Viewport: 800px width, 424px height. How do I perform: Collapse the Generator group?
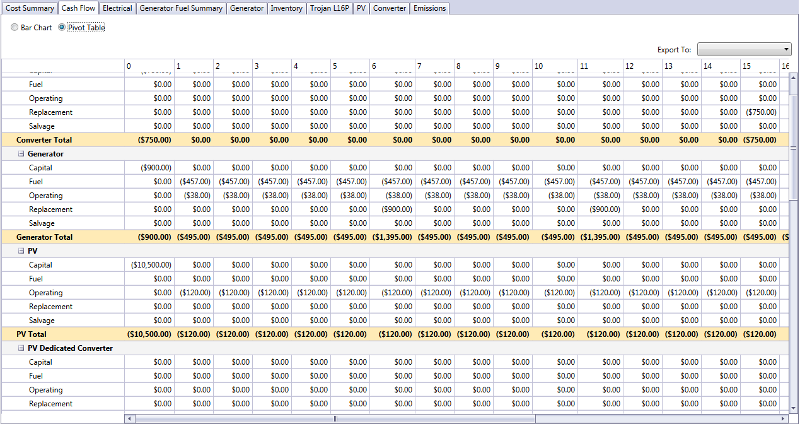[x=21, y=154]
